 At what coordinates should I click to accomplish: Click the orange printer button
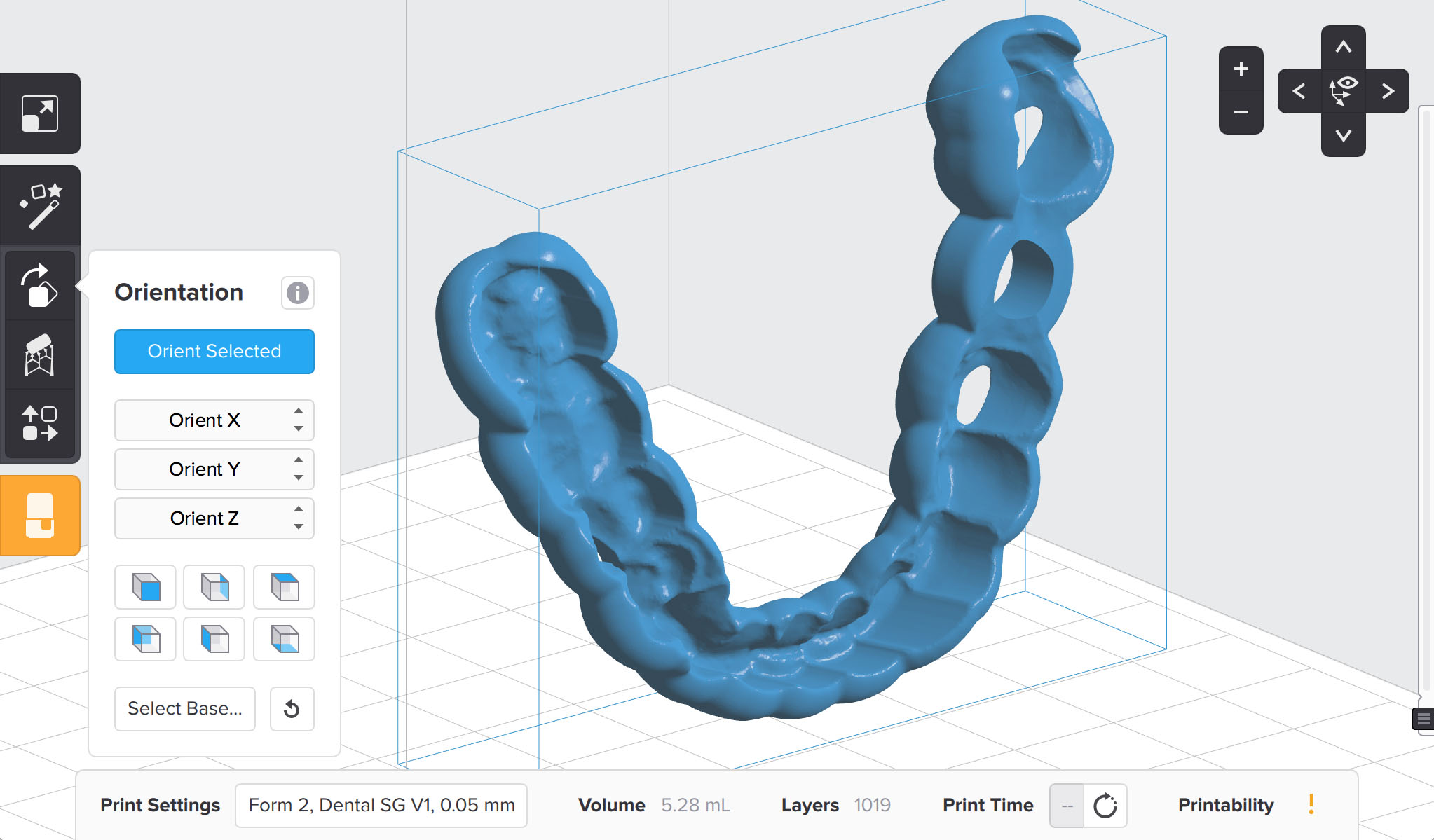[40, 516]
